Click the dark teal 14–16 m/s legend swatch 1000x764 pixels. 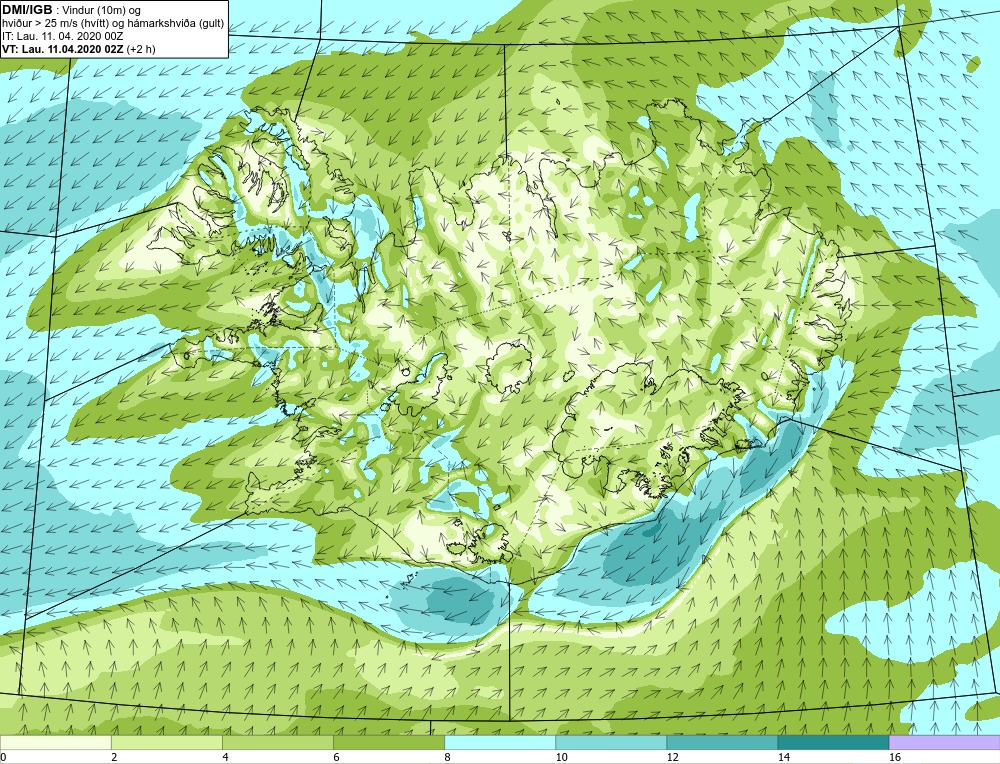click(x=833, y=742)
